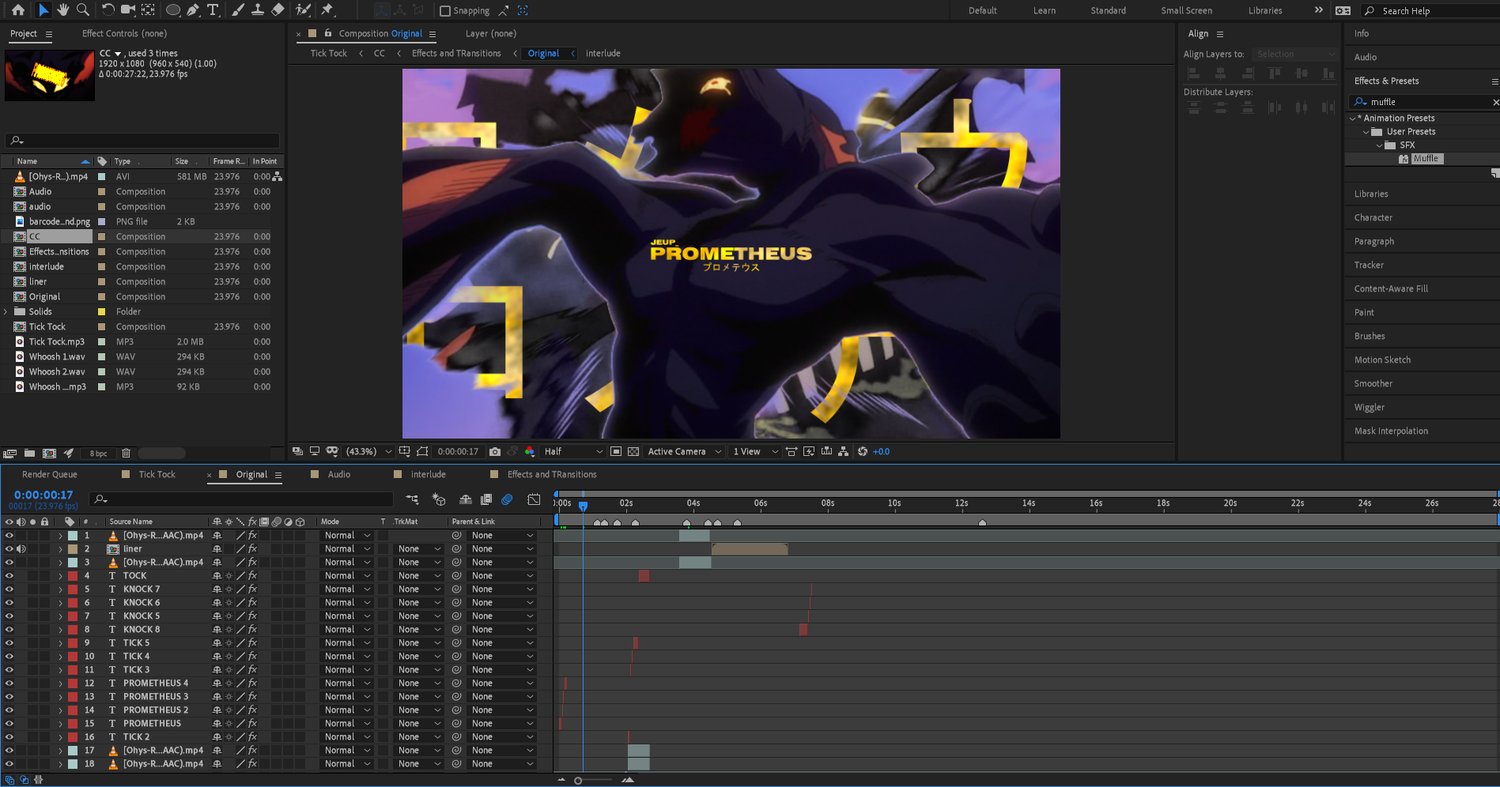Open the Effect Controls tab
Screen dimensions: 1500x787
[x=124, y=34]
